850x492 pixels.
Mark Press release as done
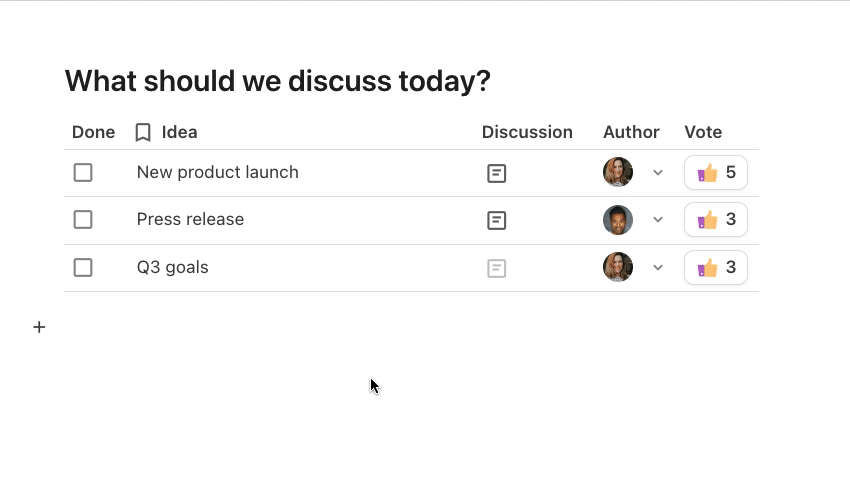83,220
